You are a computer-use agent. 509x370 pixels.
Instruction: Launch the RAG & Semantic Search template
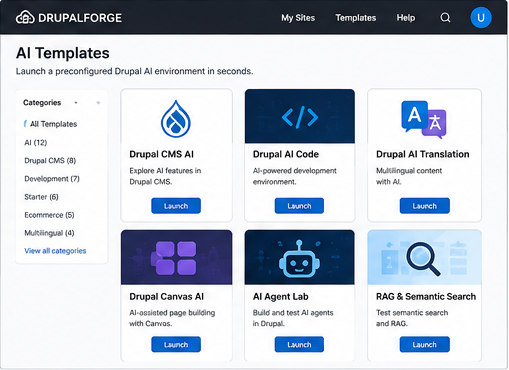click(424, 345)
